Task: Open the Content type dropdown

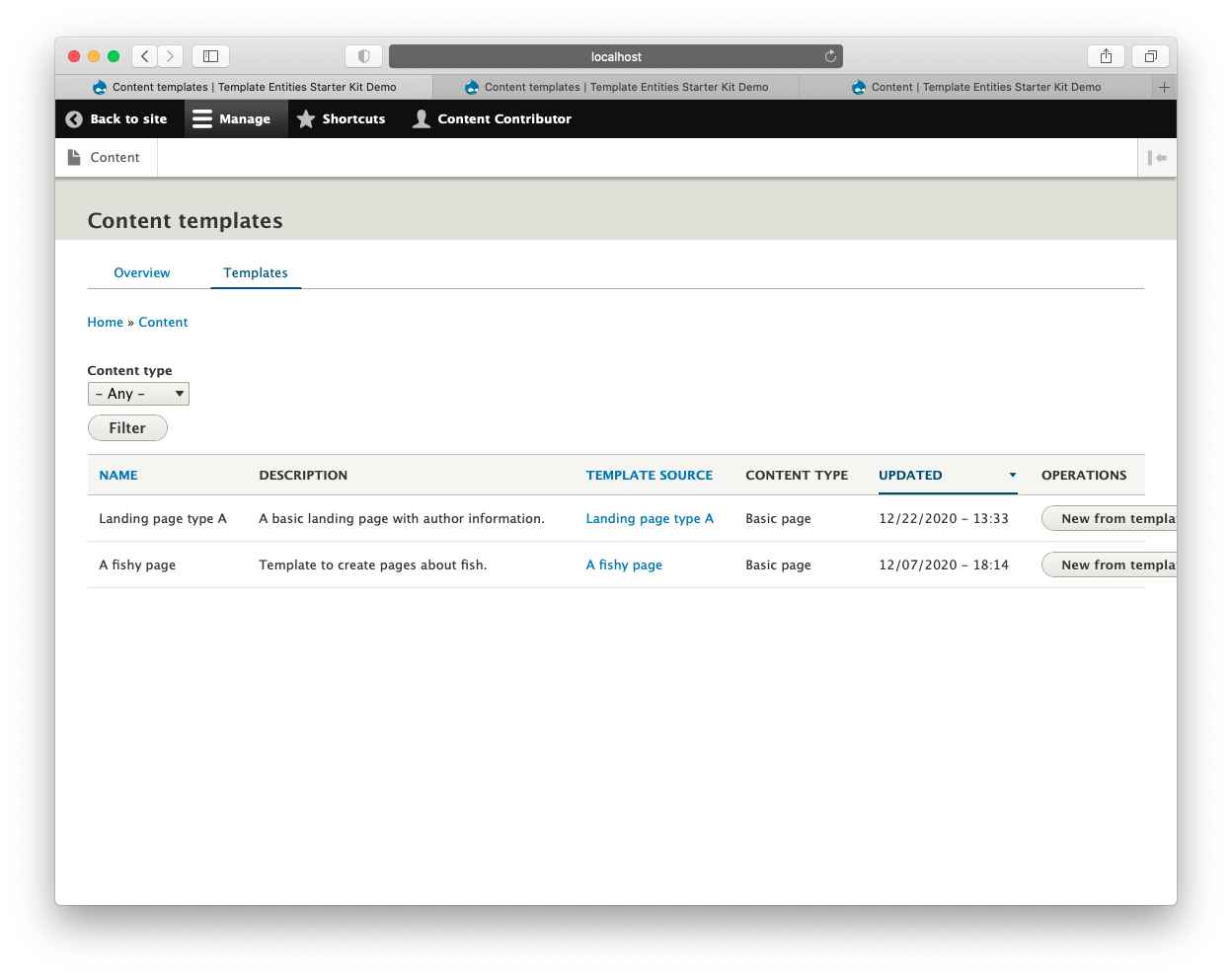Action: tap(138, 393)
